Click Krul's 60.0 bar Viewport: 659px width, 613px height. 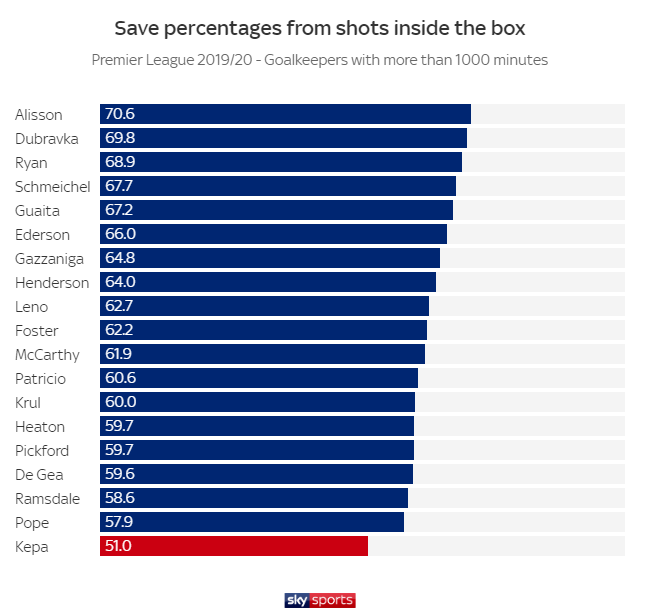coord(257,402)
